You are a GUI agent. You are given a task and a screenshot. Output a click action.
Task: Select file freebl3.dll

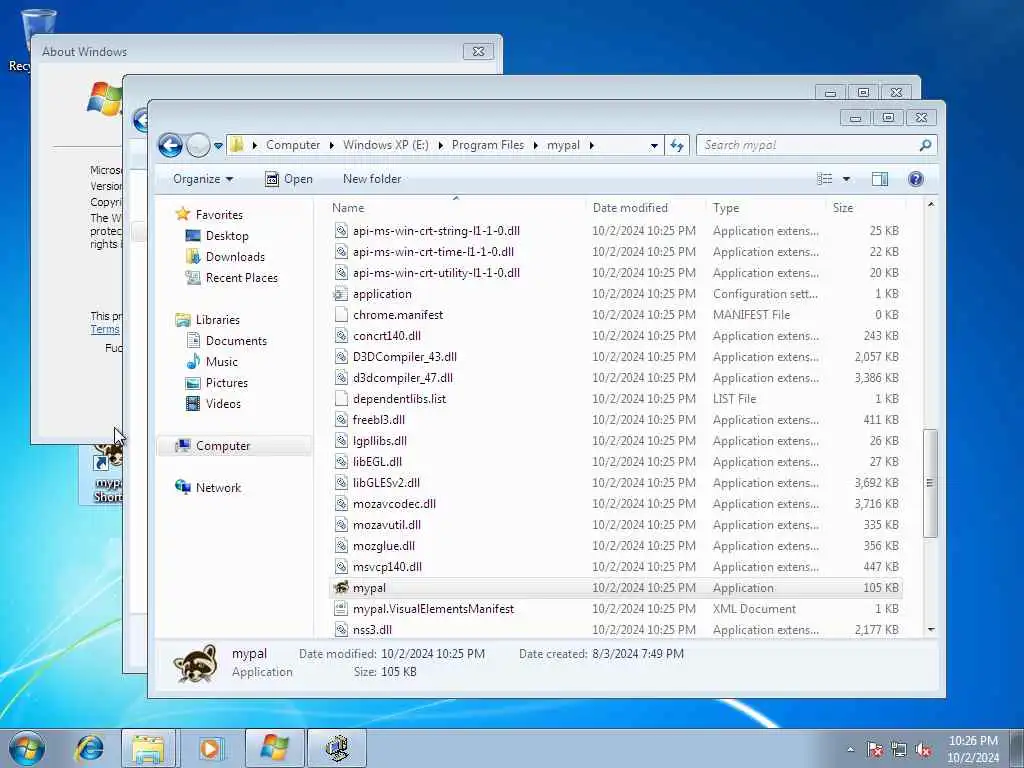[x=379, y=420]
